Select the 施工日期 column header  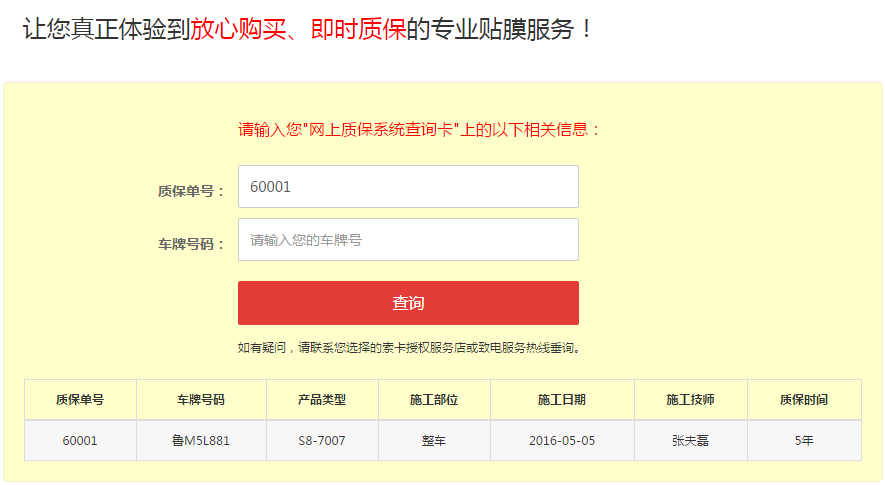(x=562, y=400)
